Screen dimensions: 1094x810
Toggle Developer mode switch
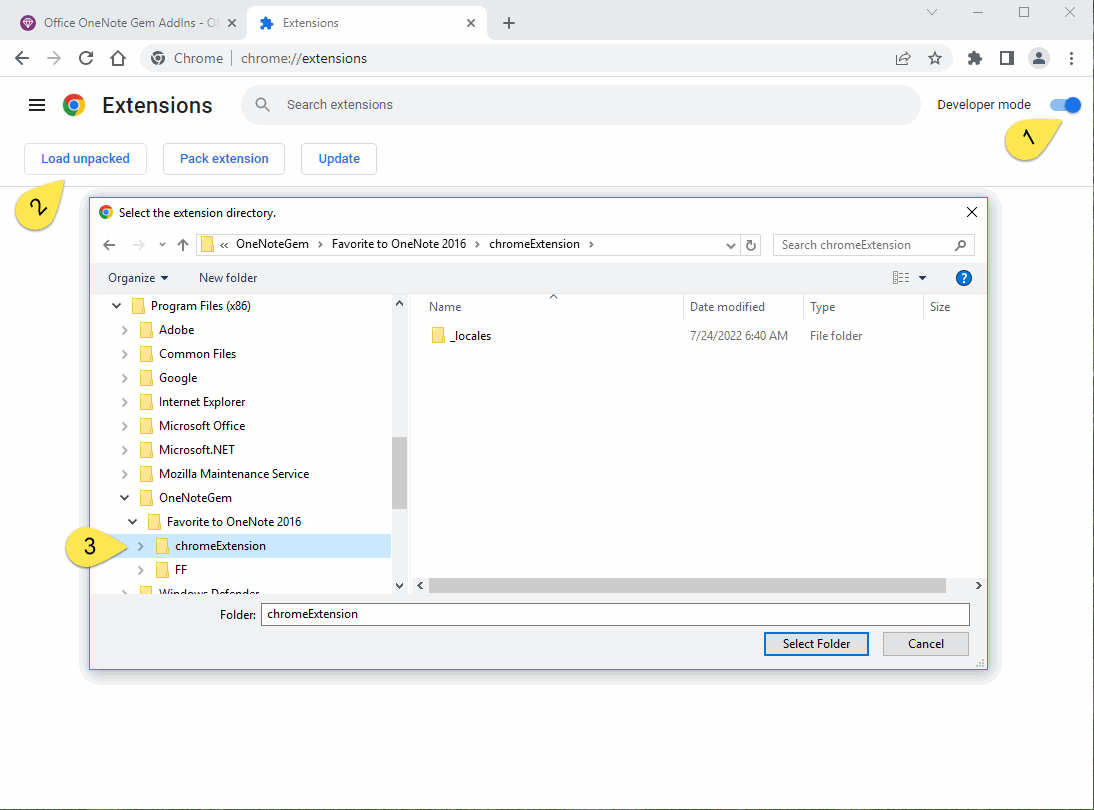click(1065, 105)
